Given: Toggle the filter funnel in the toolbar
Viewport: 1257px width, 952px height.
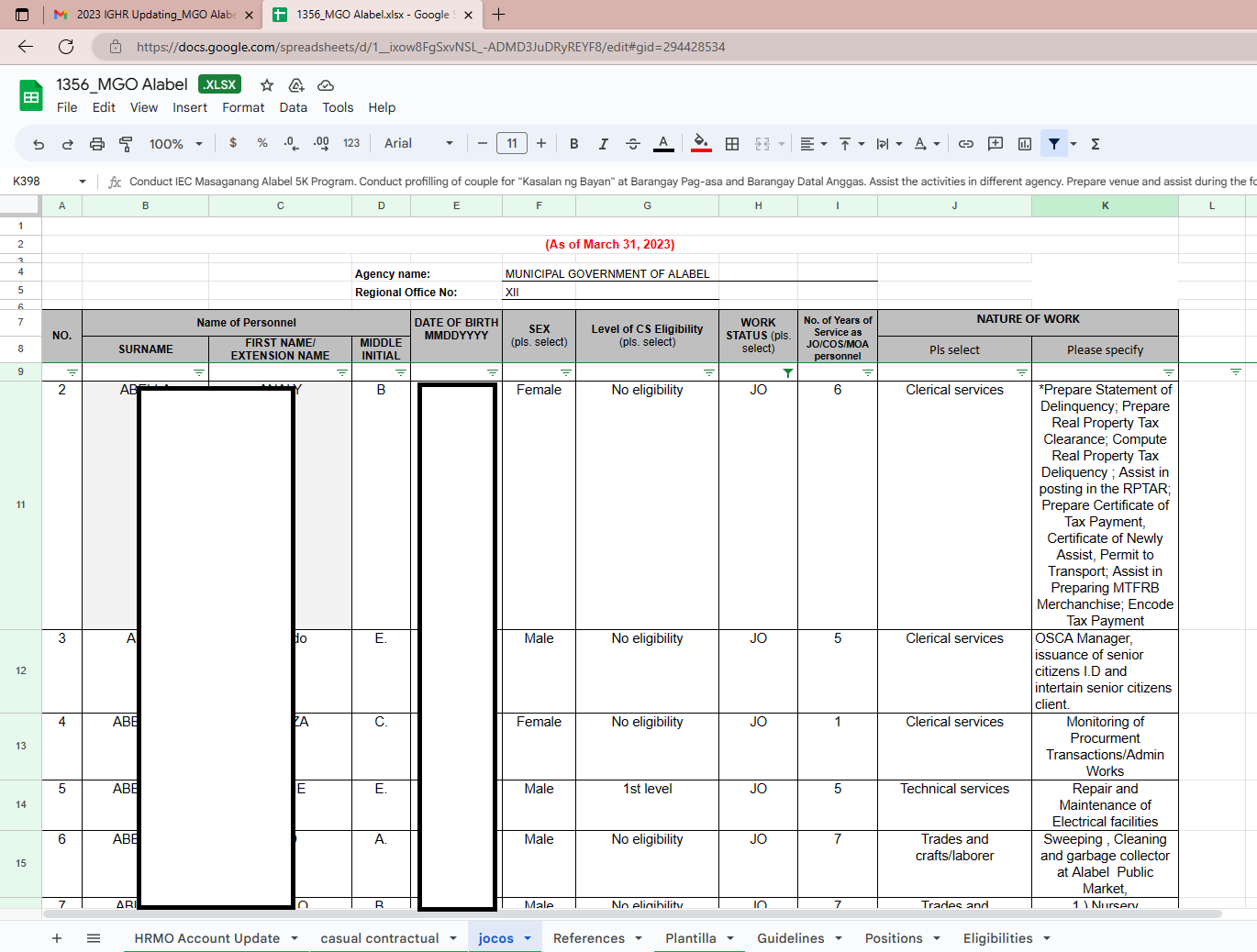Looking at the screenshot, I should [x=1054, y=144].
